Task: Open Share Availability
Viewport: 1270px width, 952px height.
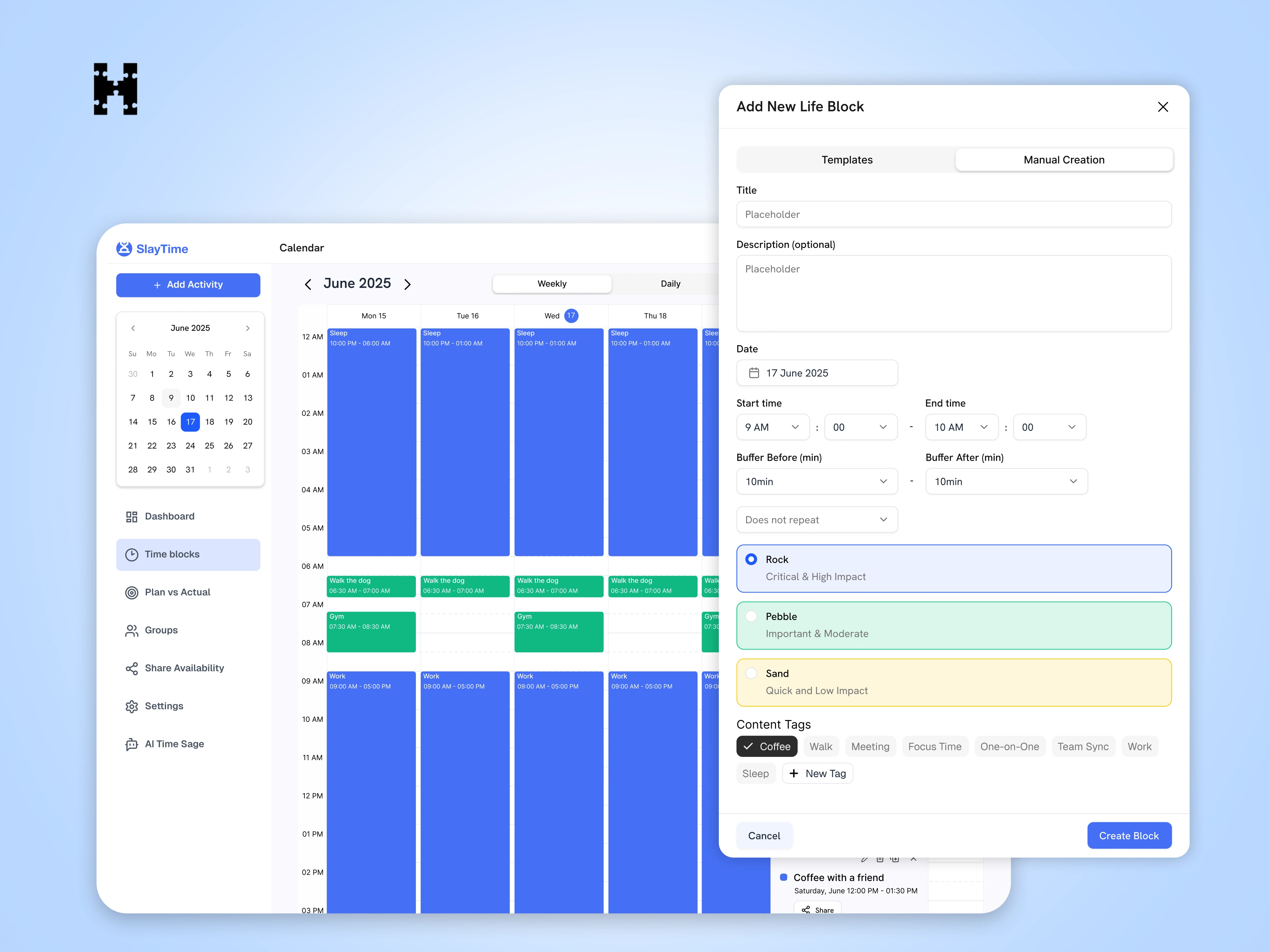Action: [x=184, y=668]
